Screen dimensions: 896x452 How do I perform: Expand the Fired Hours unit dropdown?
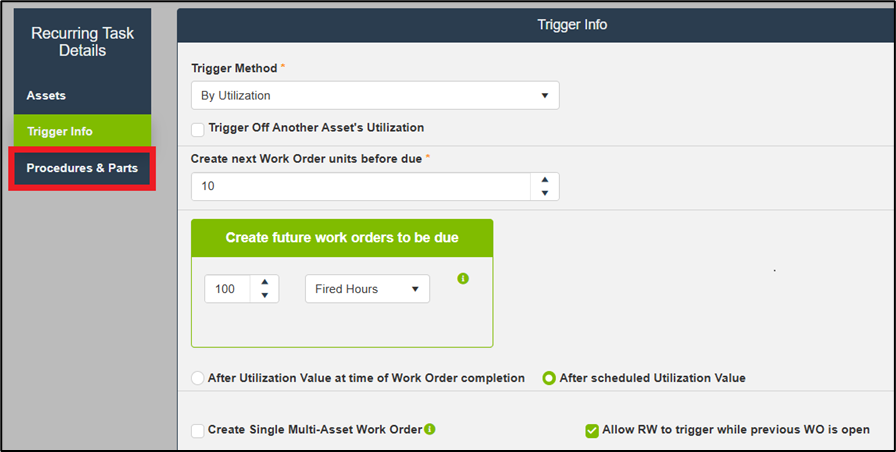(366, 289)
